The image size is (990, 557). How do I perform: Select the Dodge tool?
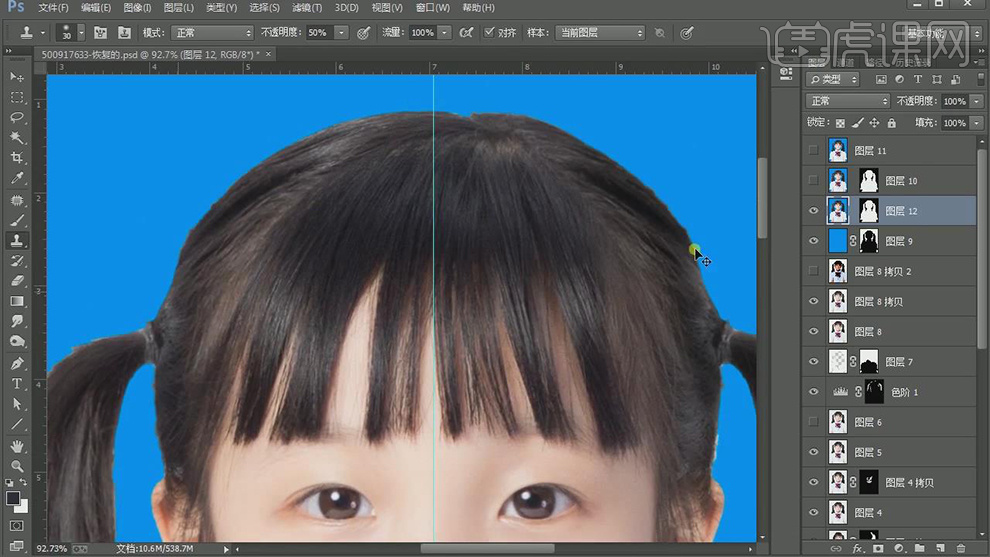[17, 342]
